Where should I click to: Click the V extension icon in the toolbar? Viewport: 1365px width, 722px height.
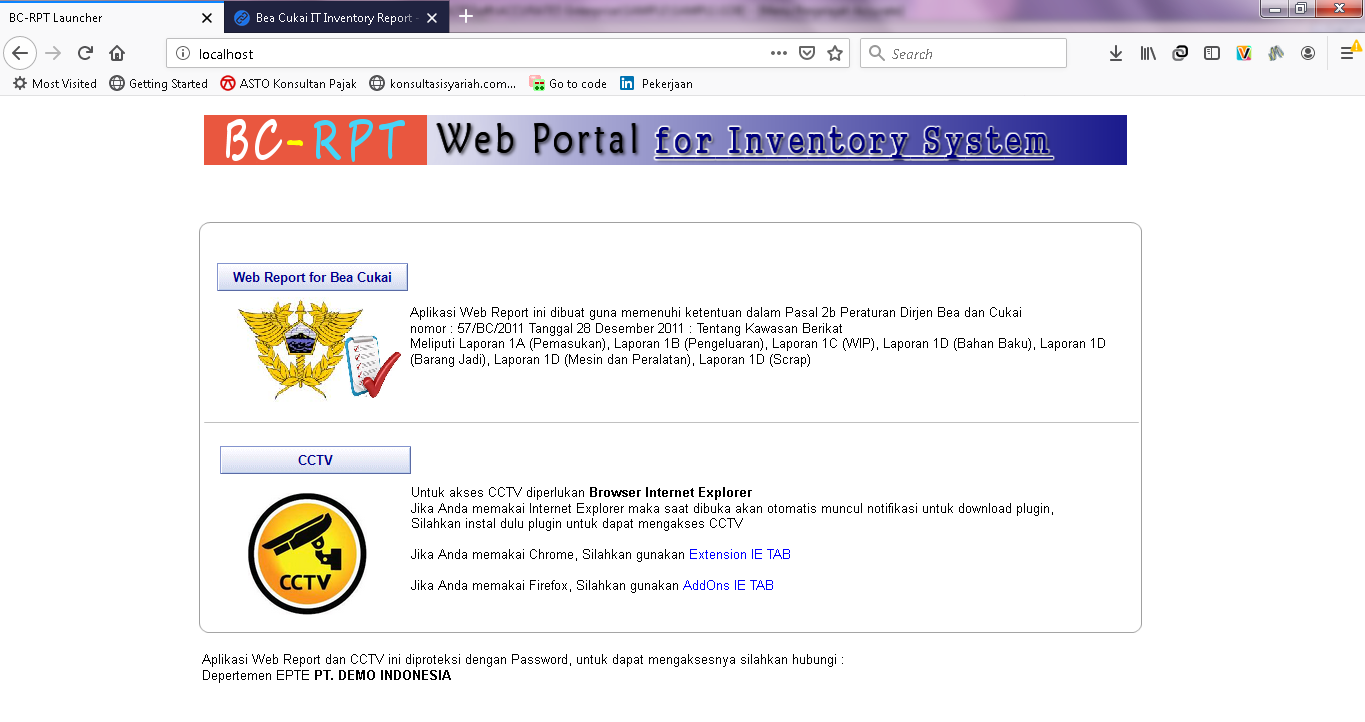click(x=1244, y=53)
